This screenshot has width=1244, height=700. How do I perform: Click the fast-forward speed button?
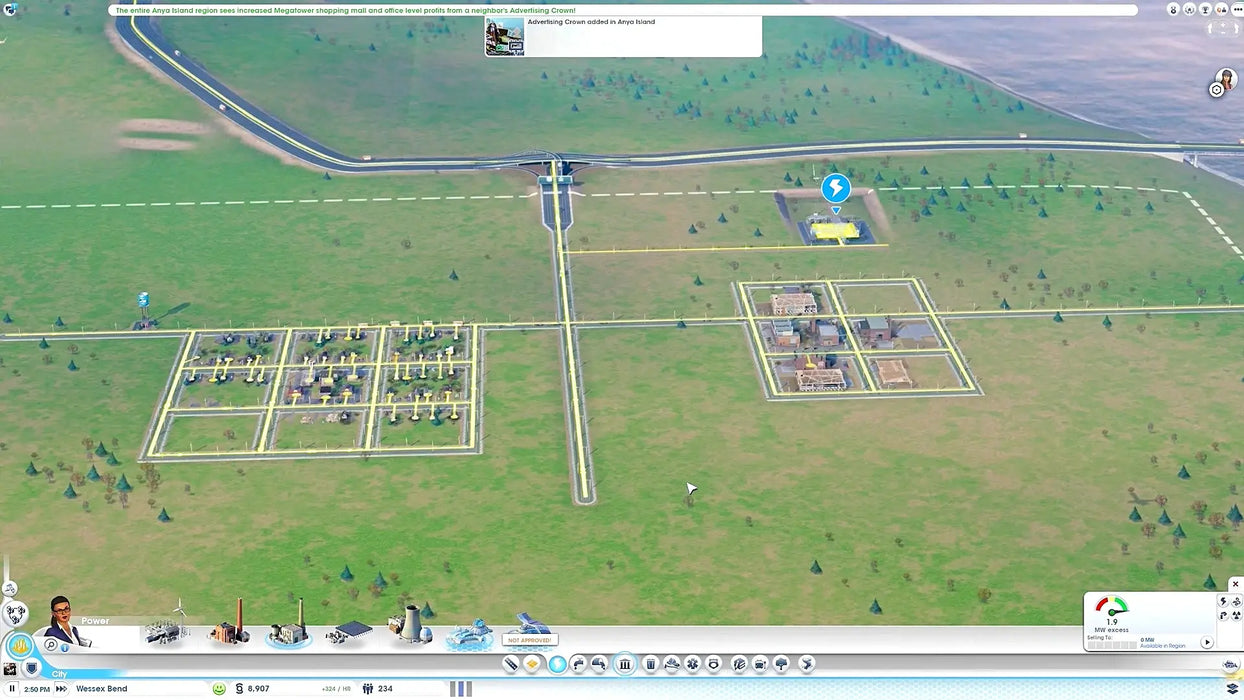(x=61, y=689)
